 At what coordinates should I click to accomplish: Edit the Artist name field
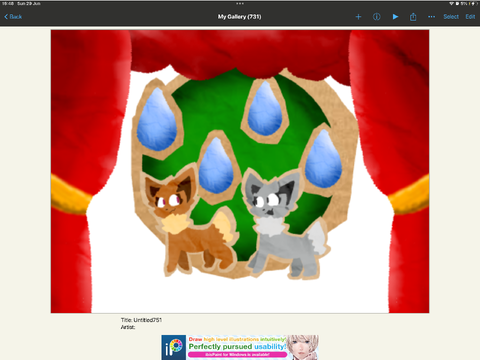[x=128, y=327]
